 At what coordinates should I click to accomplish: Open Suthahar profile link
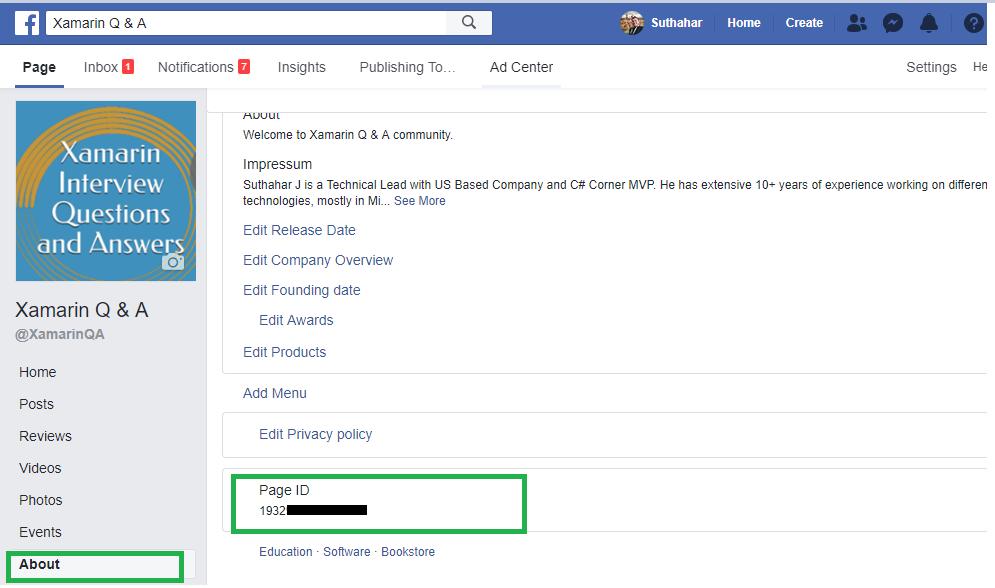(x=676, y=23)
